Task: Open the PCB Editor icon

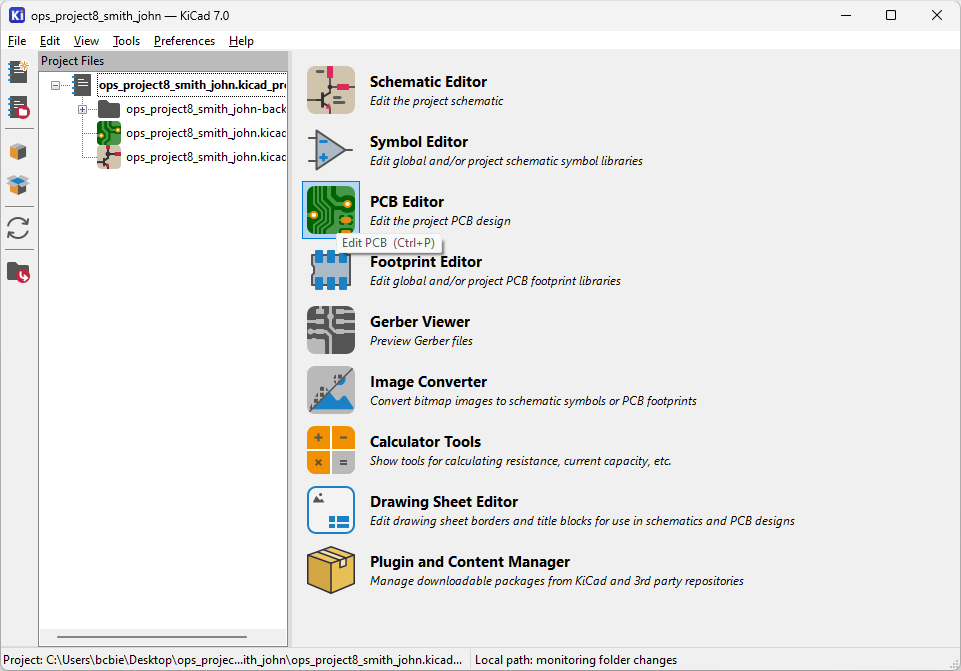Action: (x=331, y=210)
